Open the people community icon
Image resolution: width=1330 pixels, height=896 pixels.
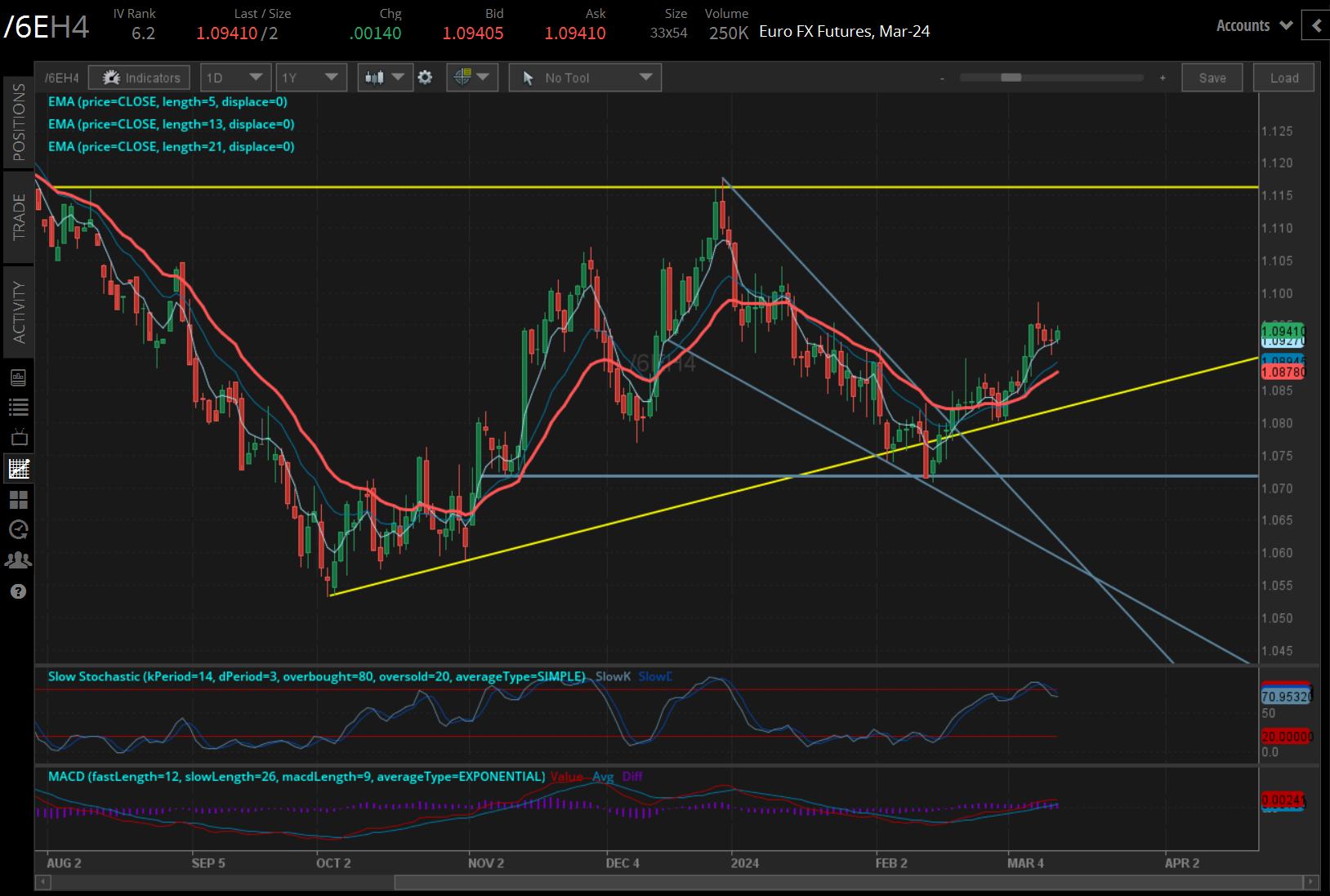[18, 560]
